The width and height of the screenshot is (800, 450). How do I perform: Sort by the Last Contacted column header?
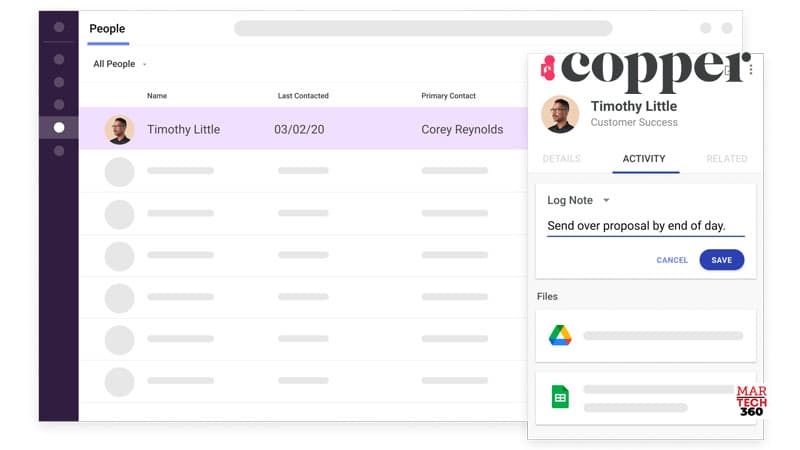coord(303,95)
